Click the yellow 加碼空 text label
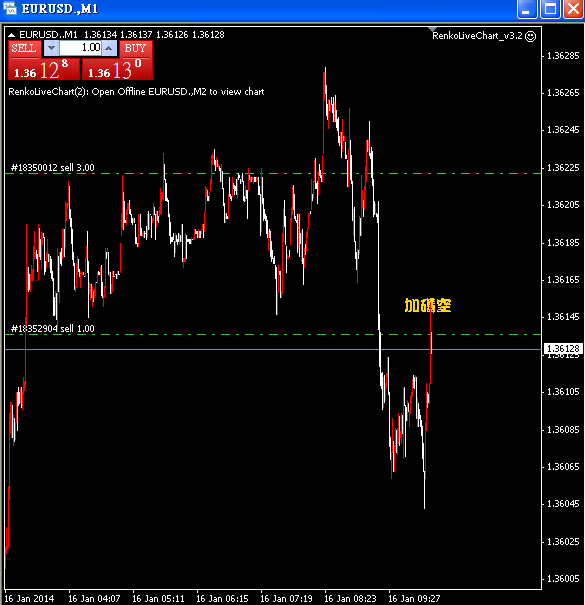 [x=428, y=306]
